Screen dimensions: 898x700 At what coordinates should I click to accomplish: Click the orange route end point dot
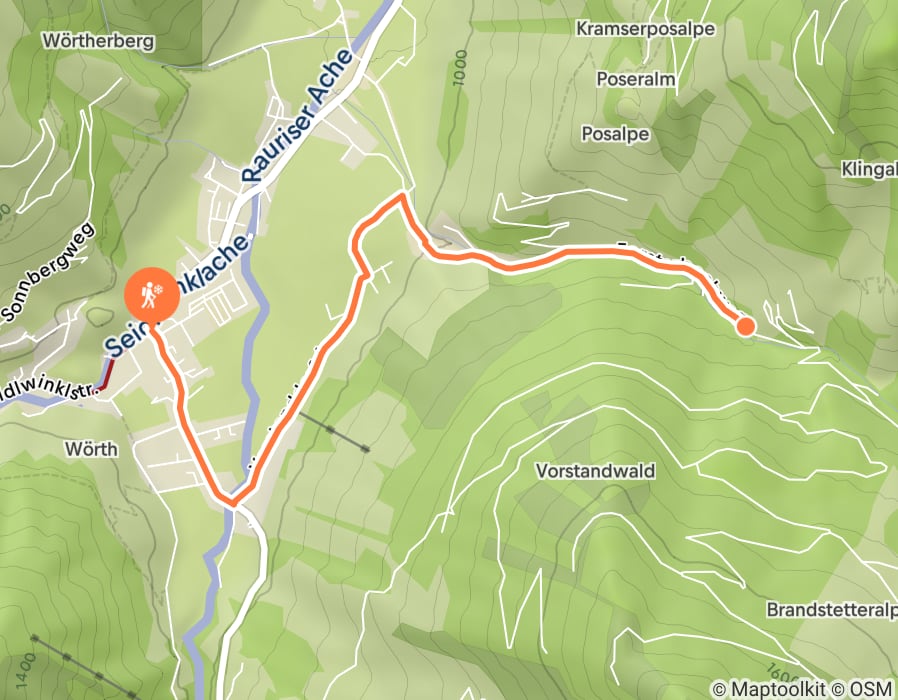pos(745,326)
